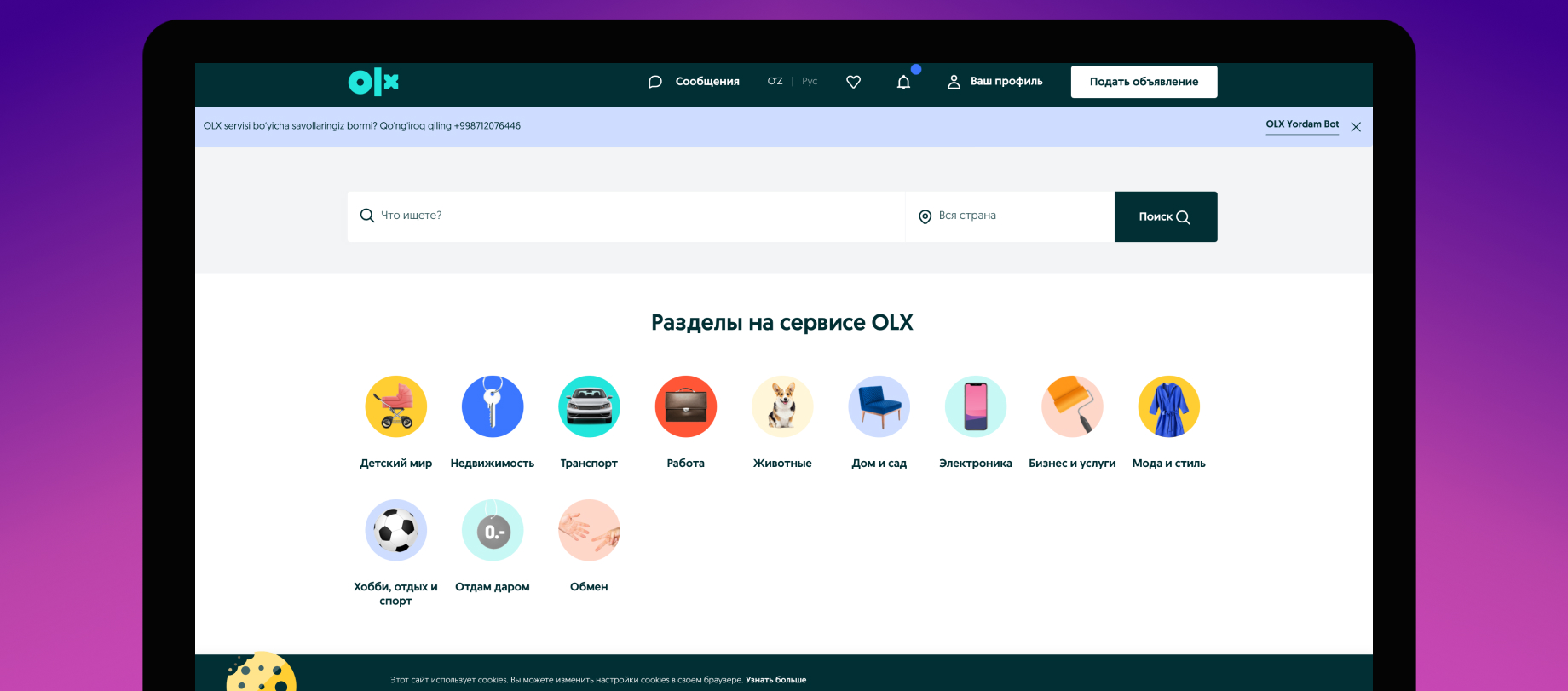This screenshot has width=1568, height=691.
Task: Click the Работа label
Action: point(686,464)
